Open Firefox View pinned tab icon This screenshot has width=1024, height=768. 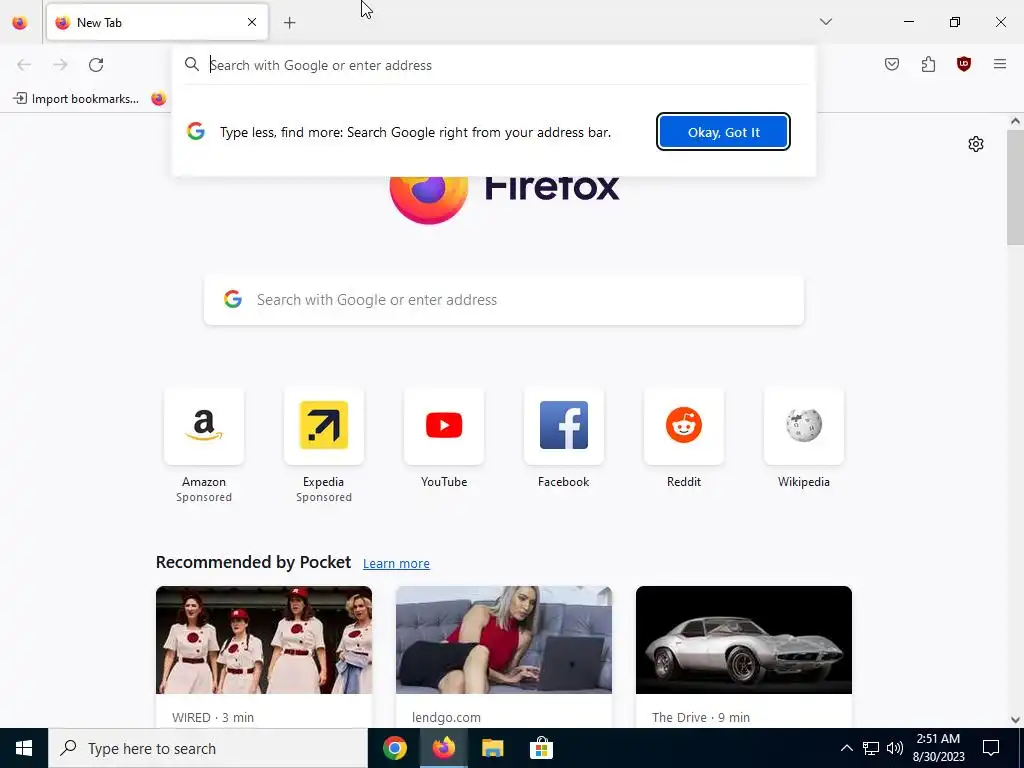tap(20, 23)
